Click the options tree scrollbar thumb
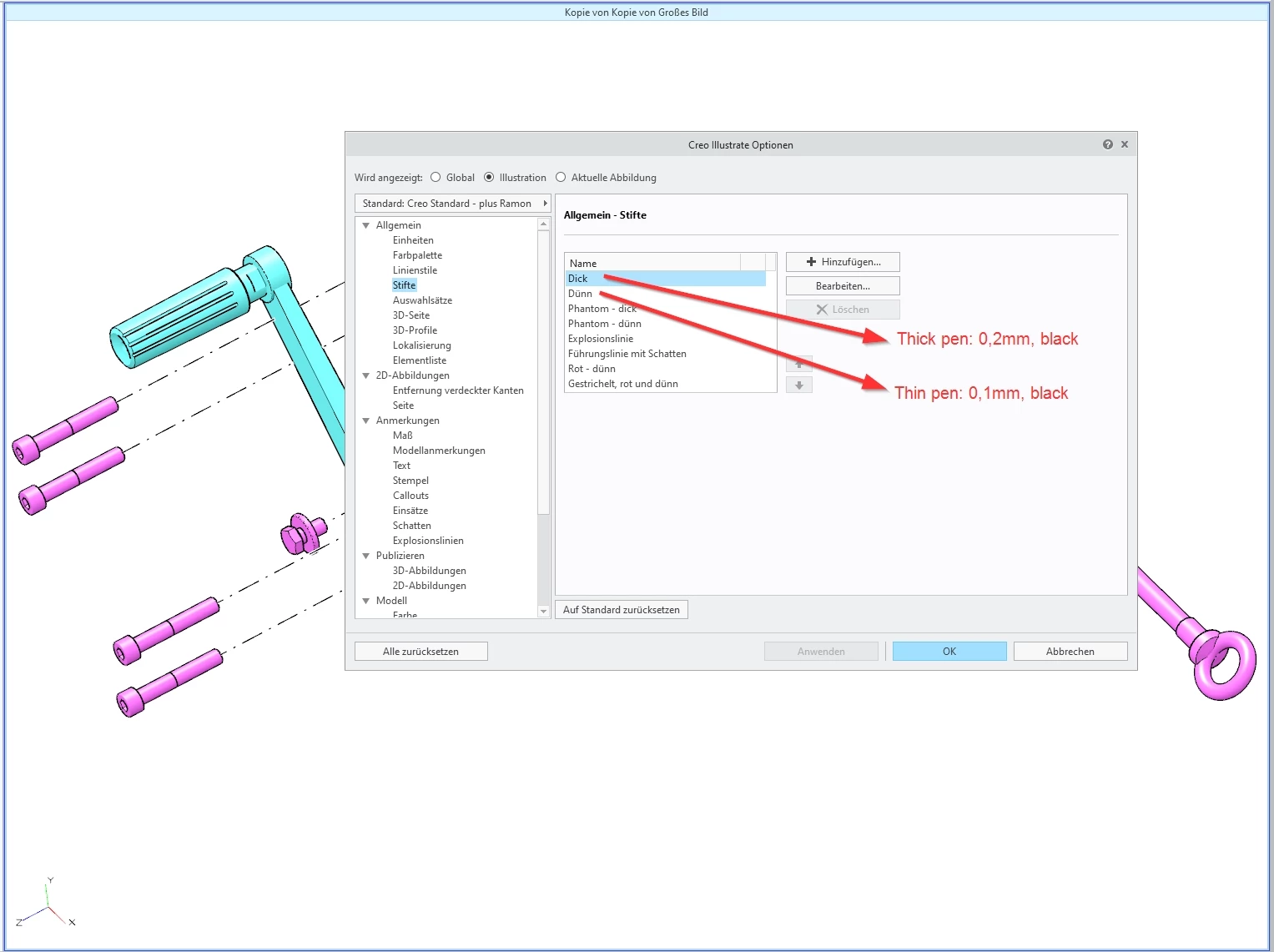 (544, 372)
